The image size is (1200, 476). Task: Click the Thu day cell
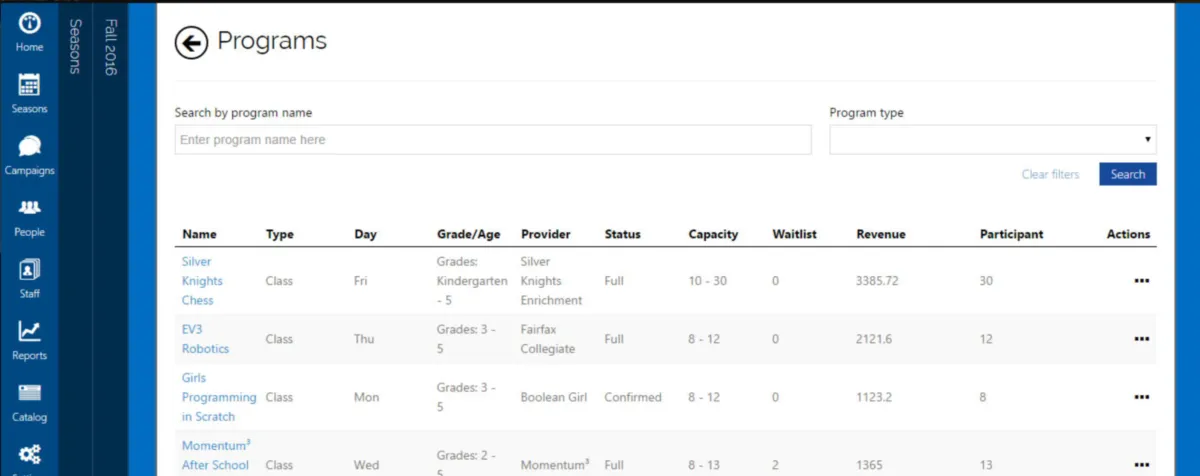364,339
